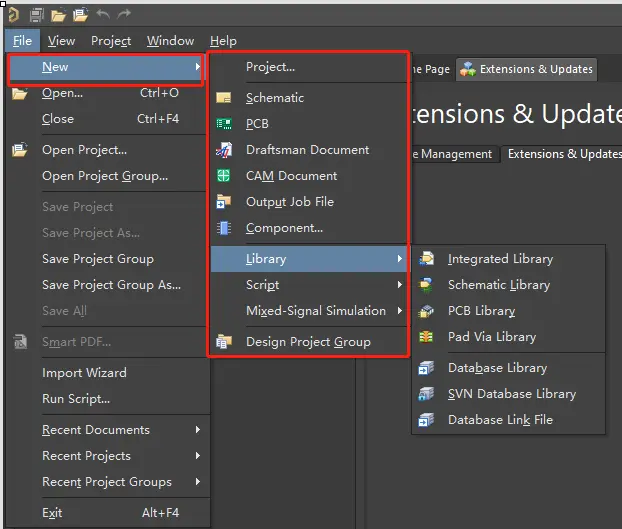
Task: Click the PCB label in the New submenu
Action: [x=257, y=124]
